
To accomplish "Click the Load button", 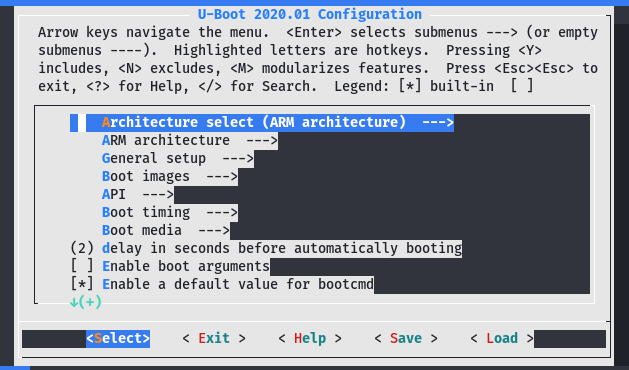I will point(502,339).
